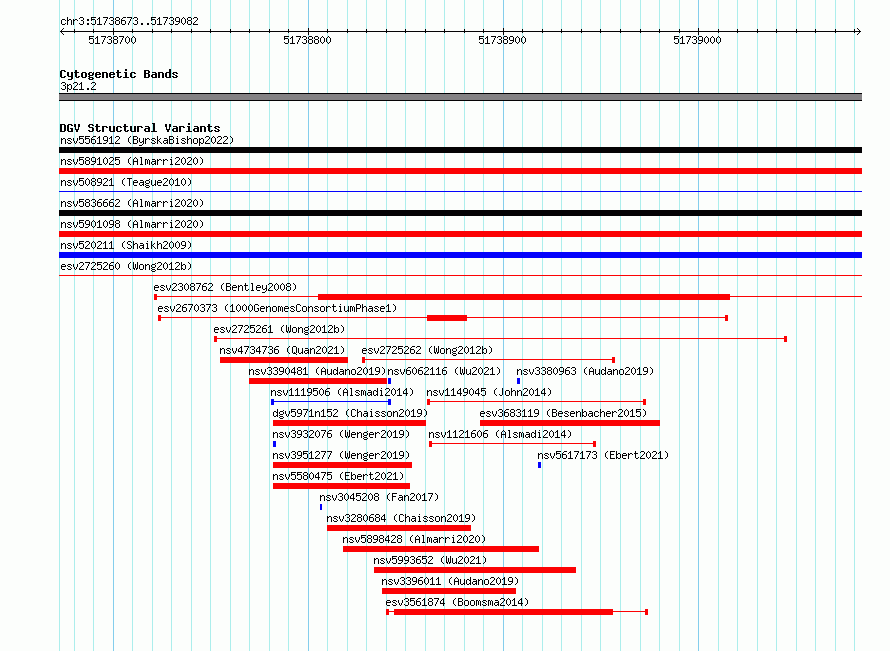The image size is (890, 651).
Task: Click the red bar under nsv4734736
Action: [x=284, y=360]
